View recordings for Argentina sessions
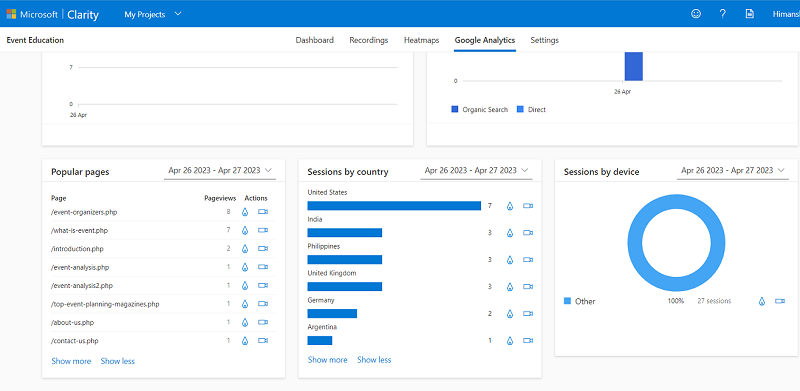The height and width of the screenshot is (391, 800). pos(528,340)
